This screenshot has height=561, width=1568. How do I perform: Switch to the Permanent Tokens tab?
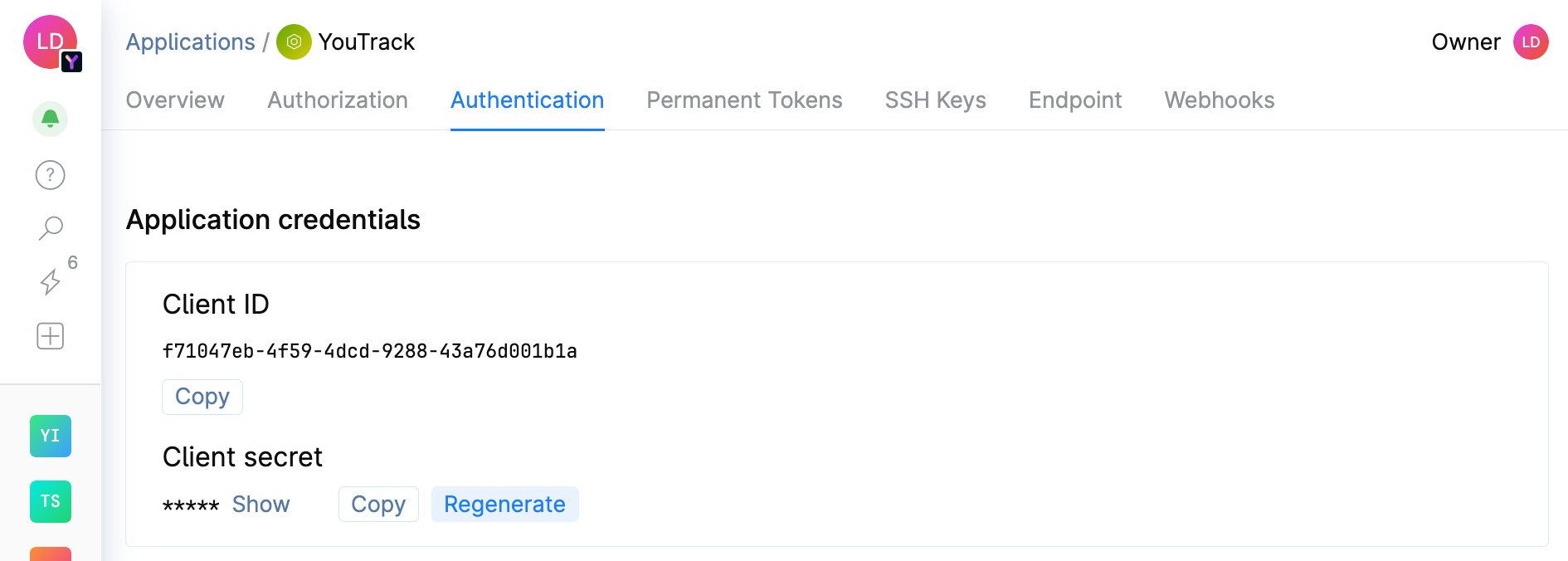744,100
